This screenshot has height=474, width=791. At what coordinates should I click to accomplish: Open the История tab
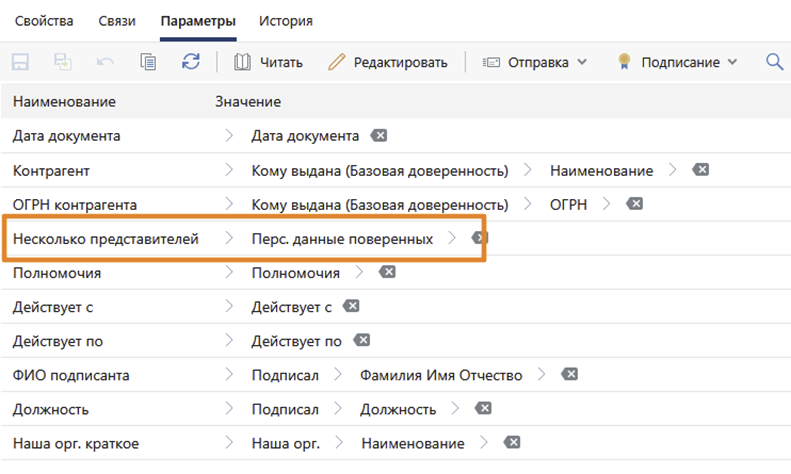(285, 20)
